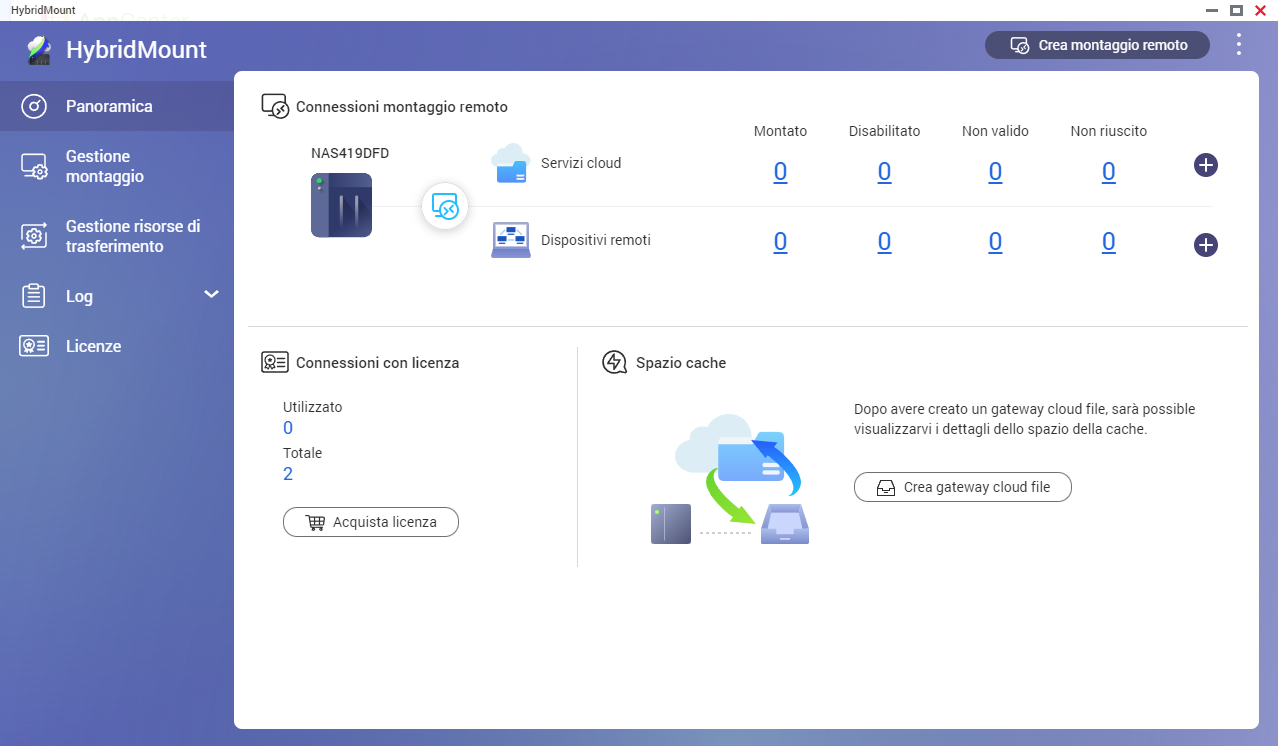This screenshot has width=1278, height=746.
Task: Open Dispositivi remoti Montato count
Action: coord(780,241)
